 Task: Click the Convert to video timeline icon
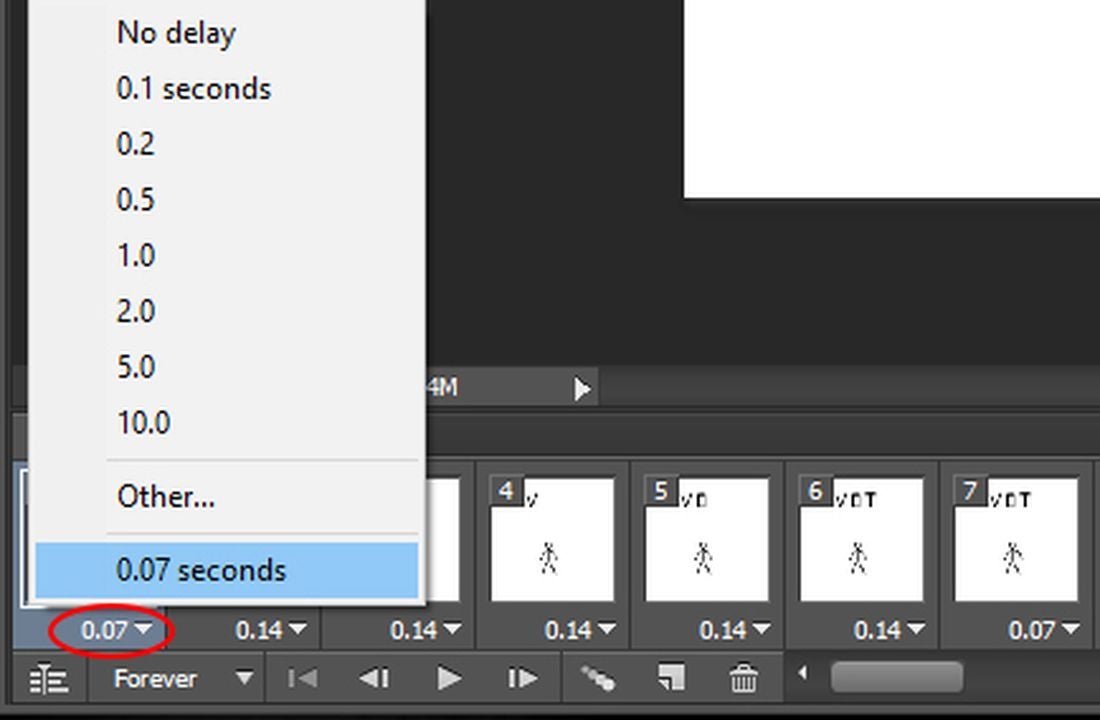tap(47, 678)
